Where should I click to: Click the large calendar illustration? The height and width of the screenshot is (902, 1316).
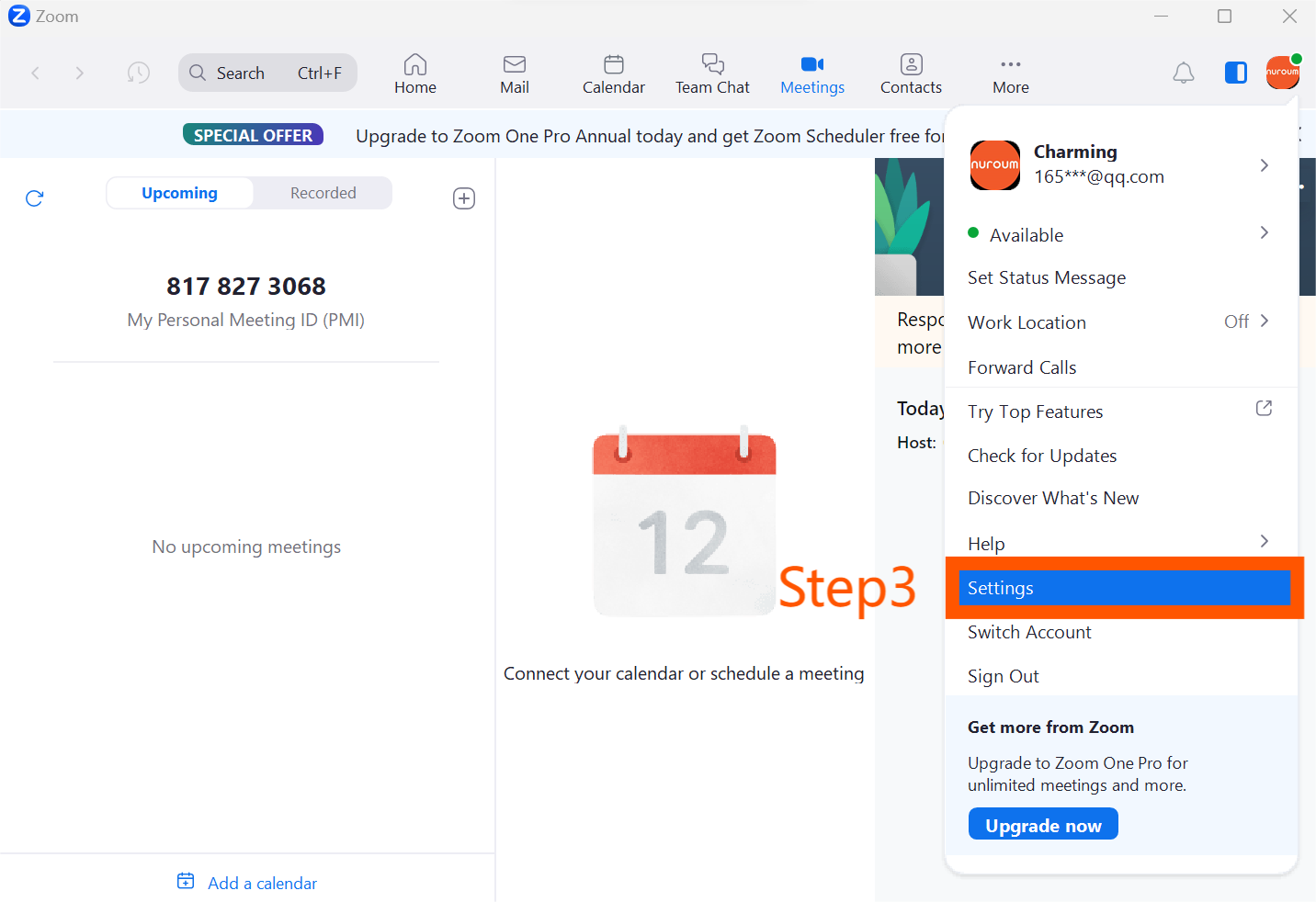[685, 521]
